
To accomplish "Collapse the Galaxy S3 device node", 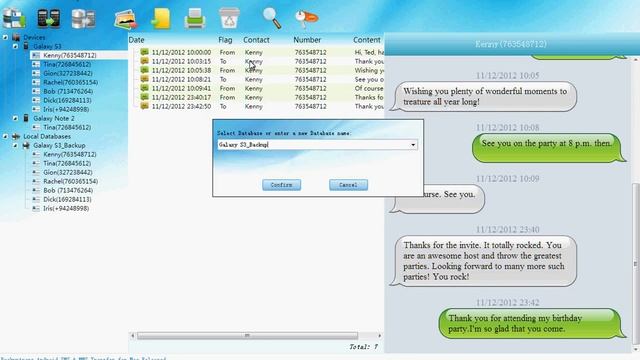I will point(15,46).
